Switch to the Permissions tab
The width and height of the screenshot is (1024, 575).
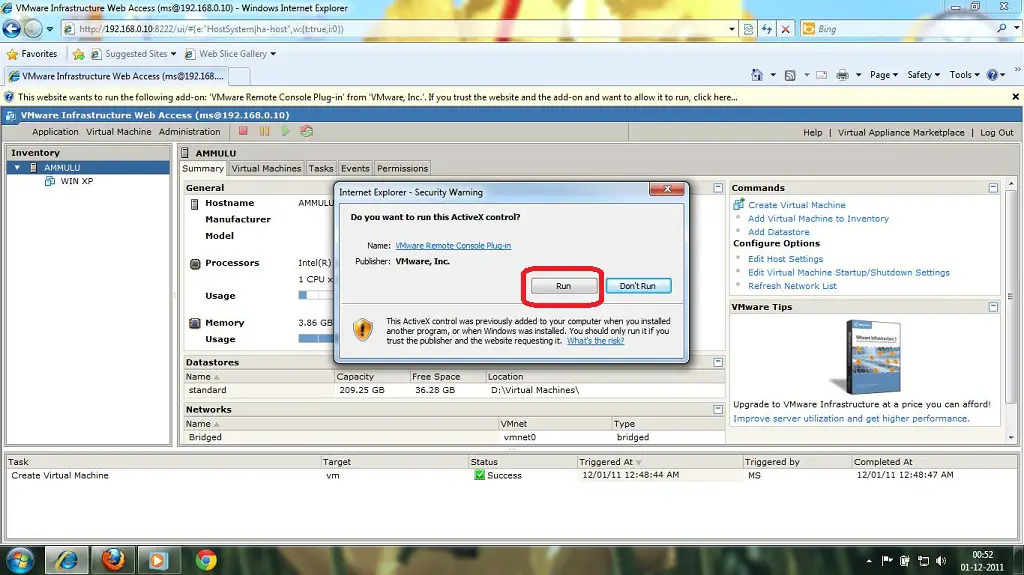point(402,169)
